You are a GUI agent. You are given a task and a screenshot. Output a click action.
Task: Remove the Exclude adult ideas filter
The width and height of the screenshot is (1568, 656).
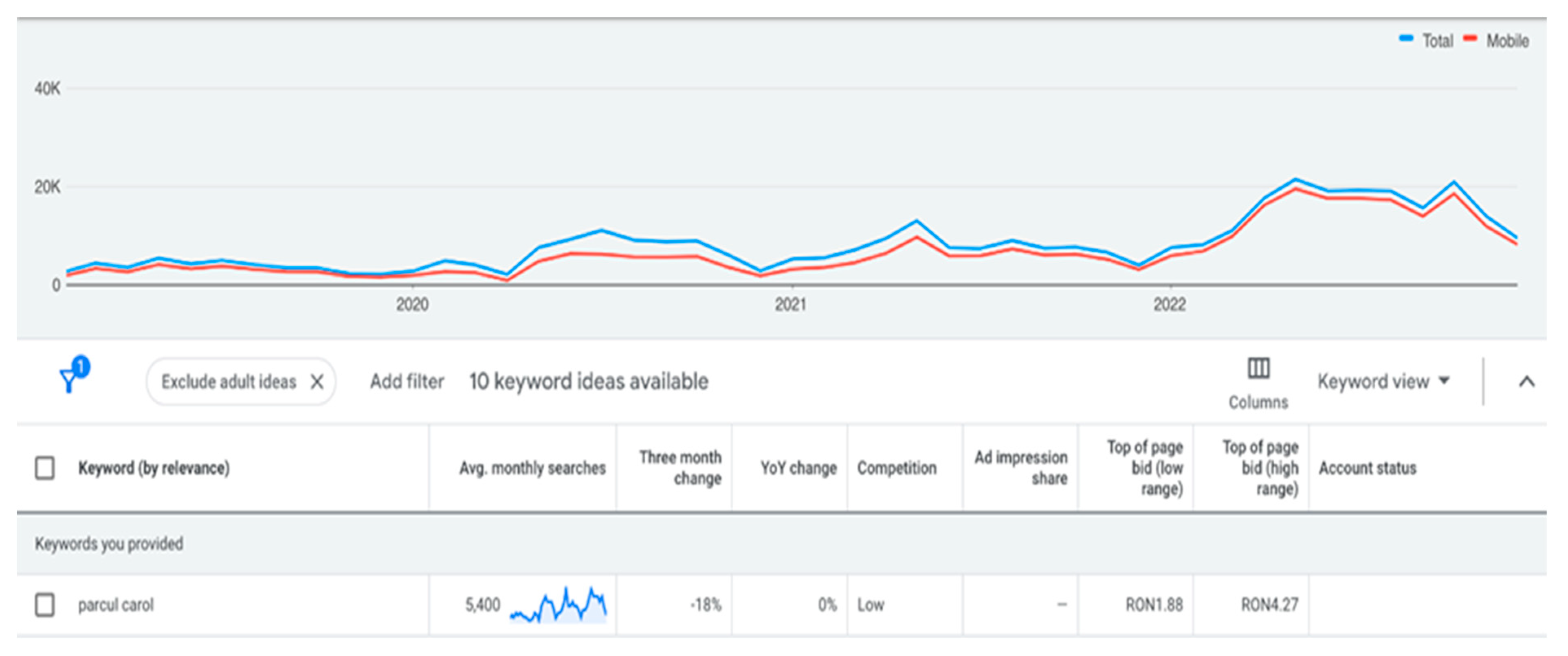click(317, 382)
